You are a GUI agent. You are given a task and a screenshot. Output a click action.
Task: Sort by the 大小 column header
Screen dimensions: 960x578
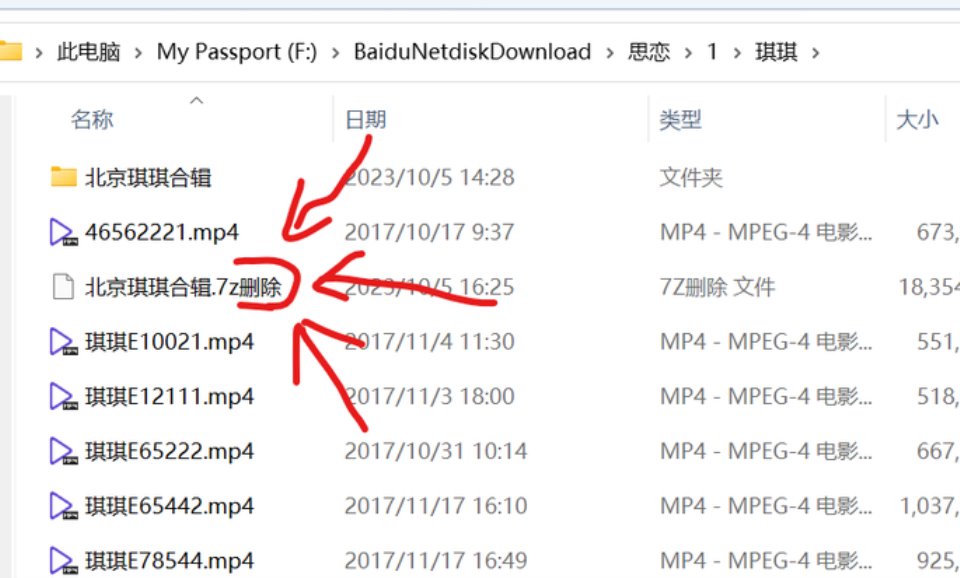[x=917, y=119]
